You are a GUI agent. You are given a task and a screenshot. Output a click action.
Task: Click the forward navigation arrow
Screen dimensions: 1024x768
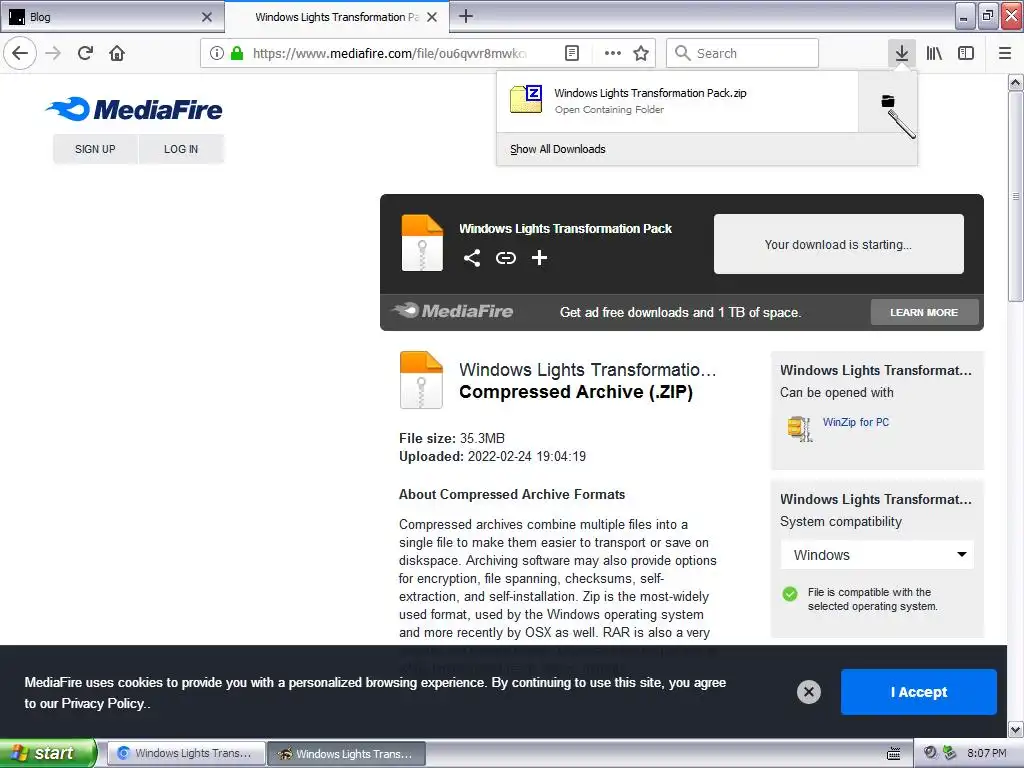click(x=53, y=53)
